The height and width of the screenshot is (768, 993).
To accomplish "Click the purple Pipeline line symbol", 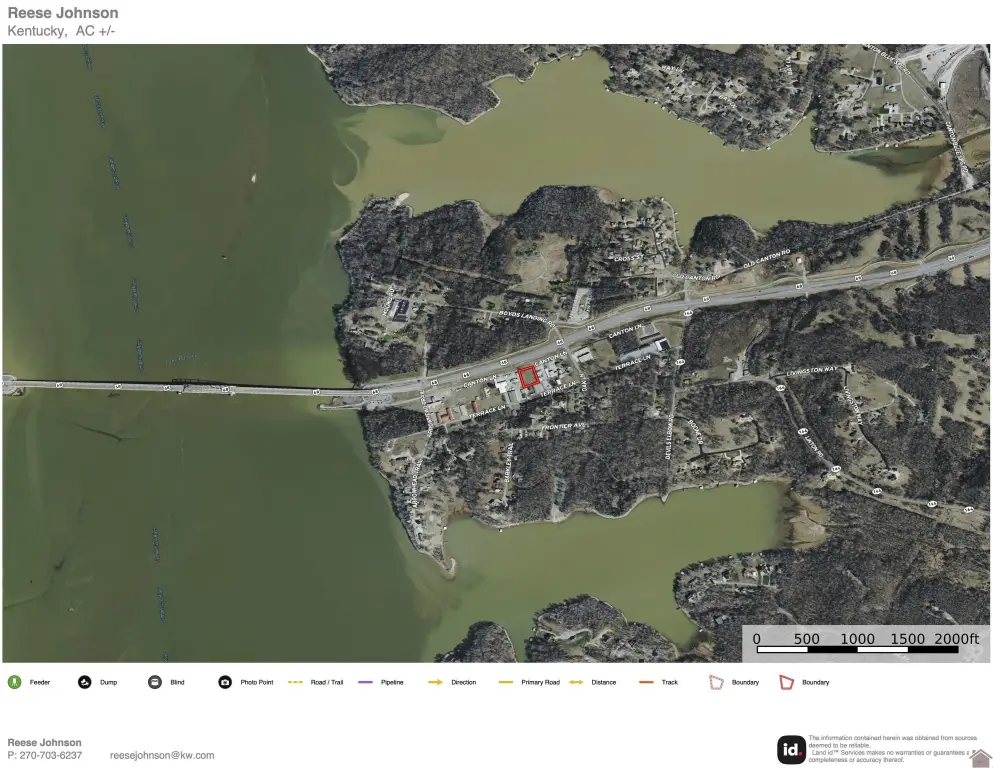I will pos(365,682).
